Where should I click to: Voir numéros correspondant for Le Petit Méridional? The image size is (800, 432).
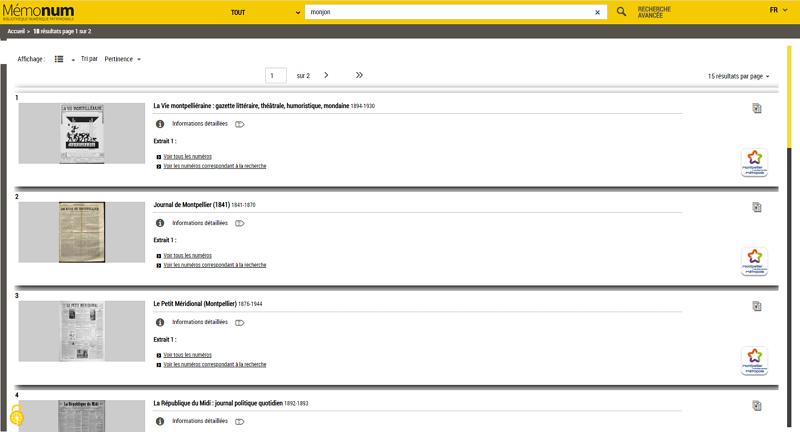click(215, 364)
